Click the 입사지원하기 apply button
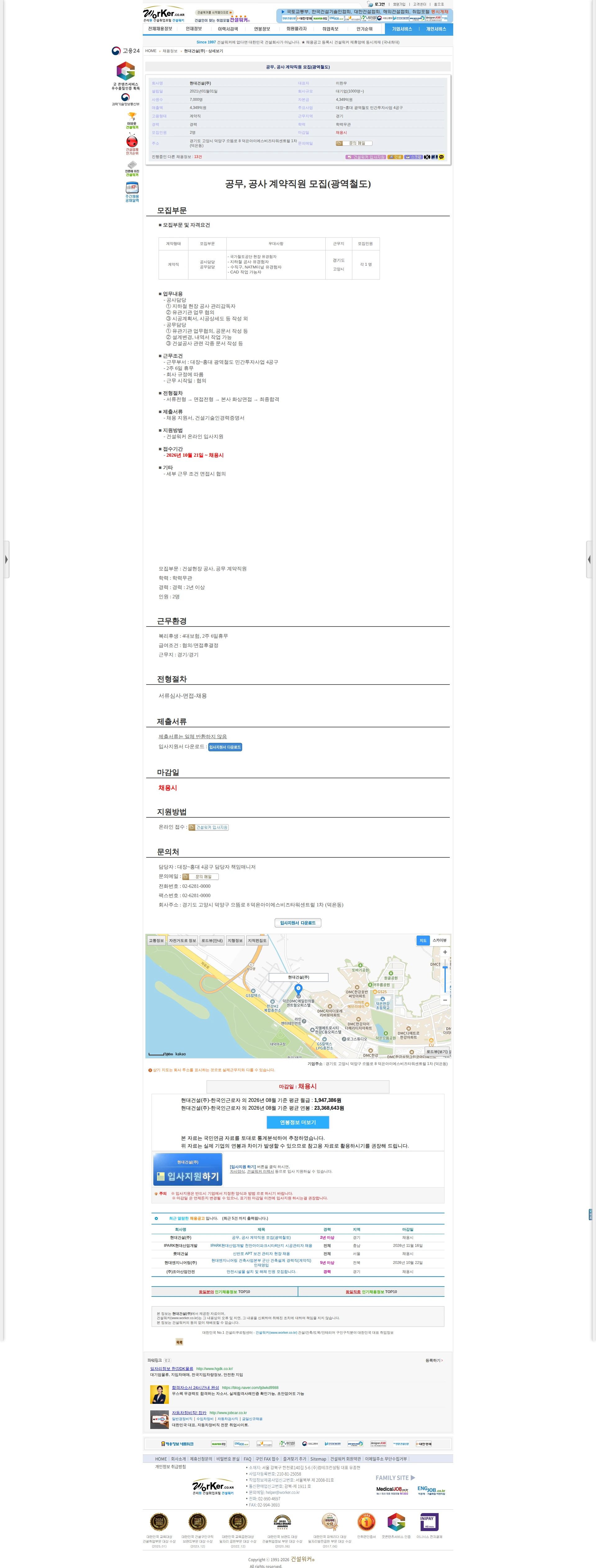Image resolution: width=596 pixels, height=1568 pixels. (x=187, y=1169)
